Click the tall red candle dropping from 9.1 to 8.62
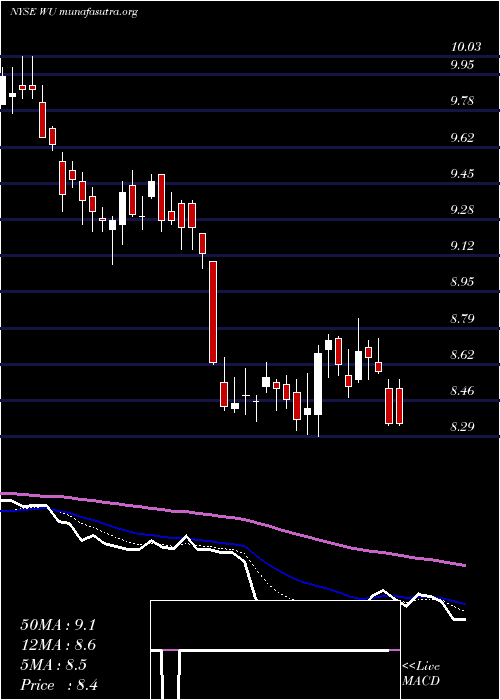The image size is (500, 700). [213, 312]
